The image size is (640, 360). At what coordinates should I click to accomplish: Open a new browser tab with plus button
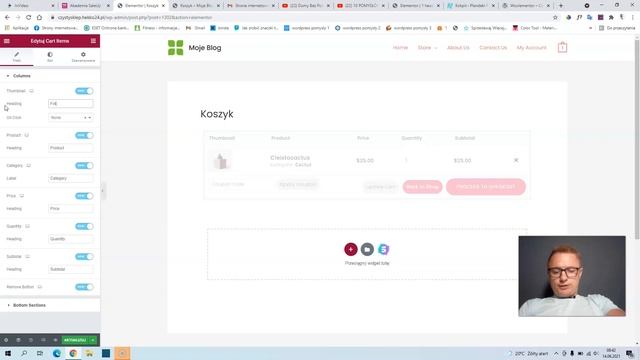pos(560,6)
